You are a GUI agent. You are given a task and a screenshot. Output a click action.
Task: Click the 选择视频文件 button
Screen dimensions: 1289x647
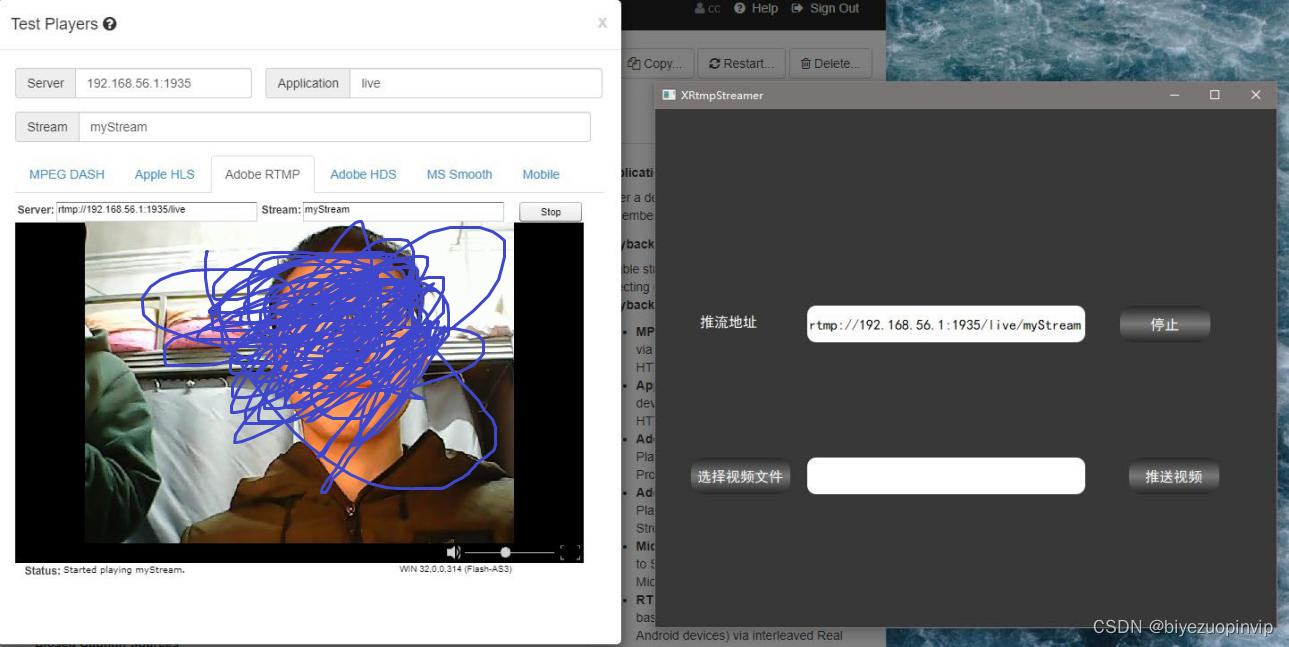tap(740, 476)
